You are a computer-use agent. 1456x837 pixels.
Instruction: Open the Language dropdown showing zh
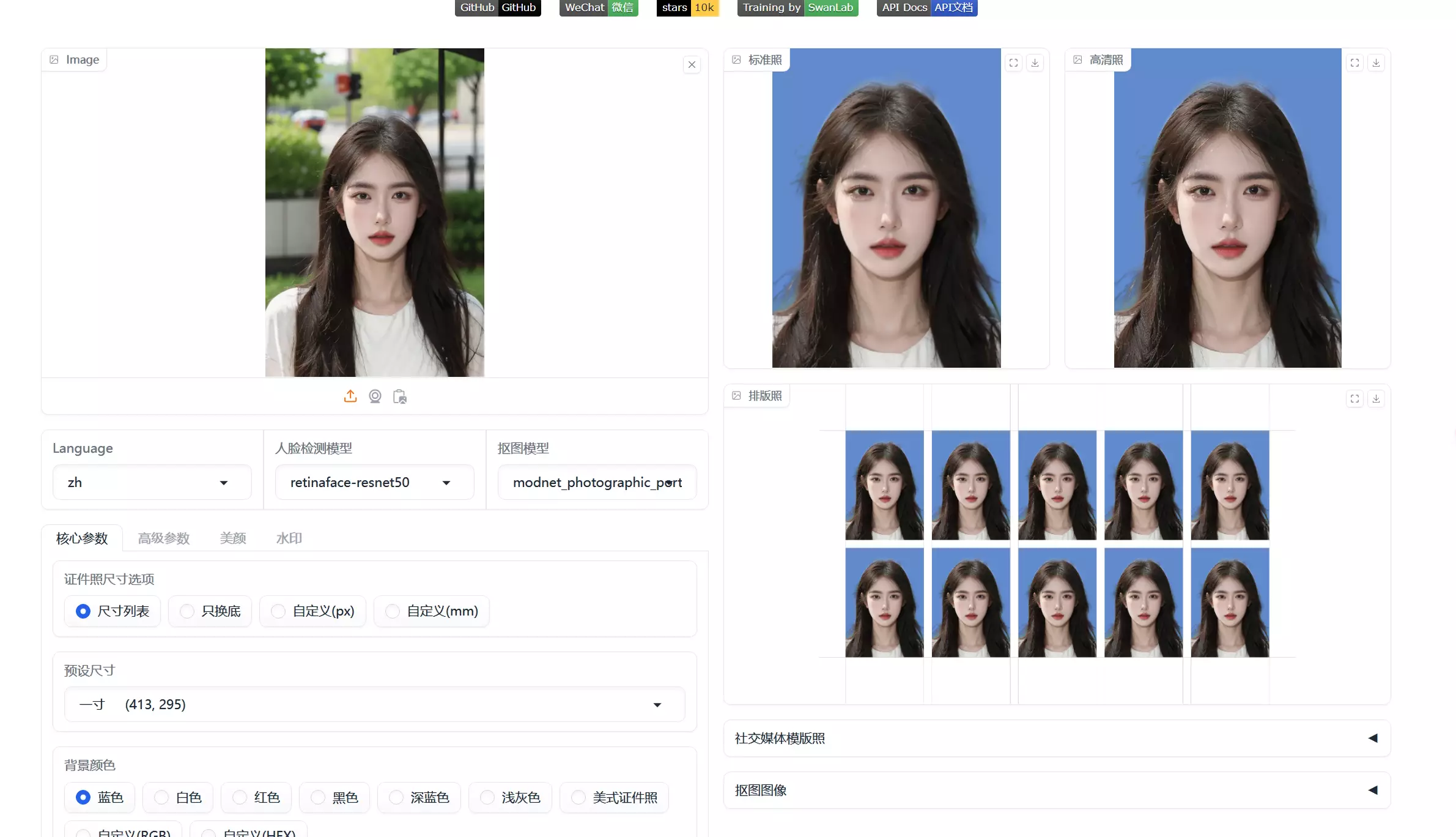coord(152,482)
